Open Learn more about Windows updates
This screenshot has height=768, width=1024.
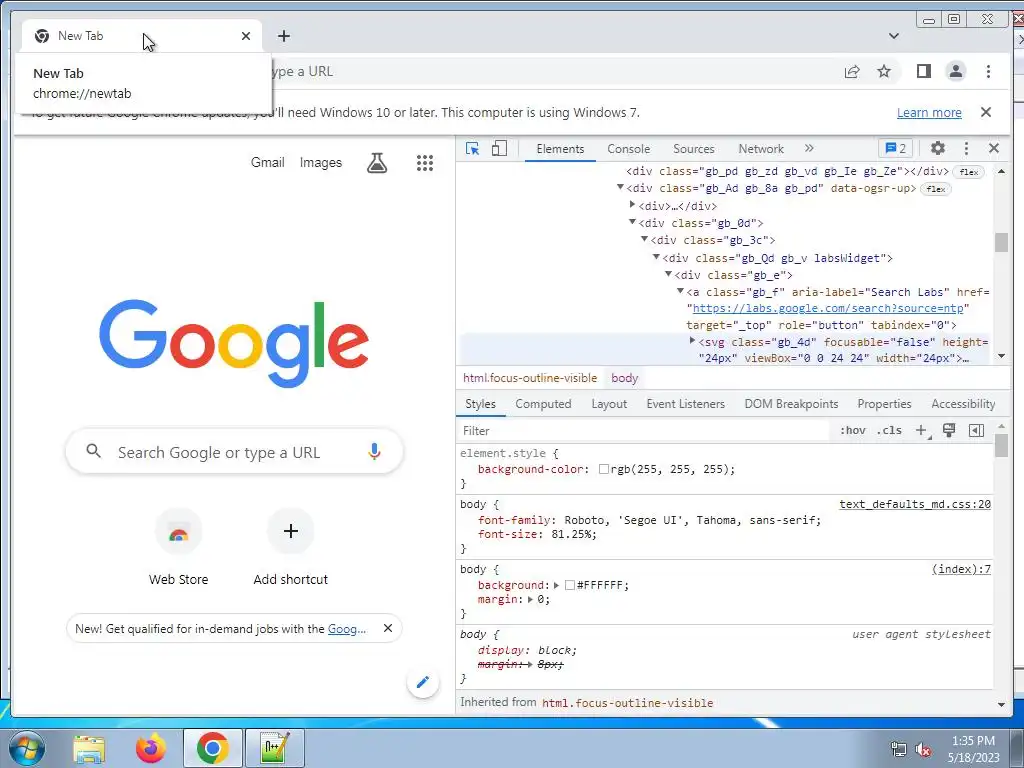tap(929, 112)
